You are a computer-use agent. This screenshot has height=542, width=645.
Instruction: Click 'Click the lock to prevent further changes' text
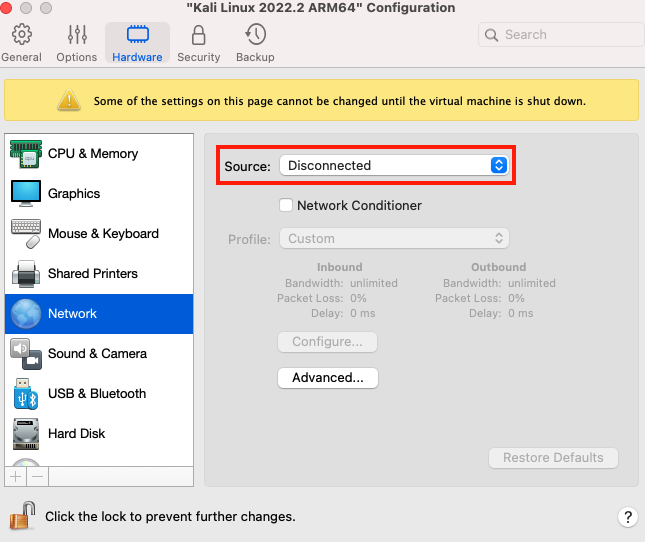coord(170,517)
